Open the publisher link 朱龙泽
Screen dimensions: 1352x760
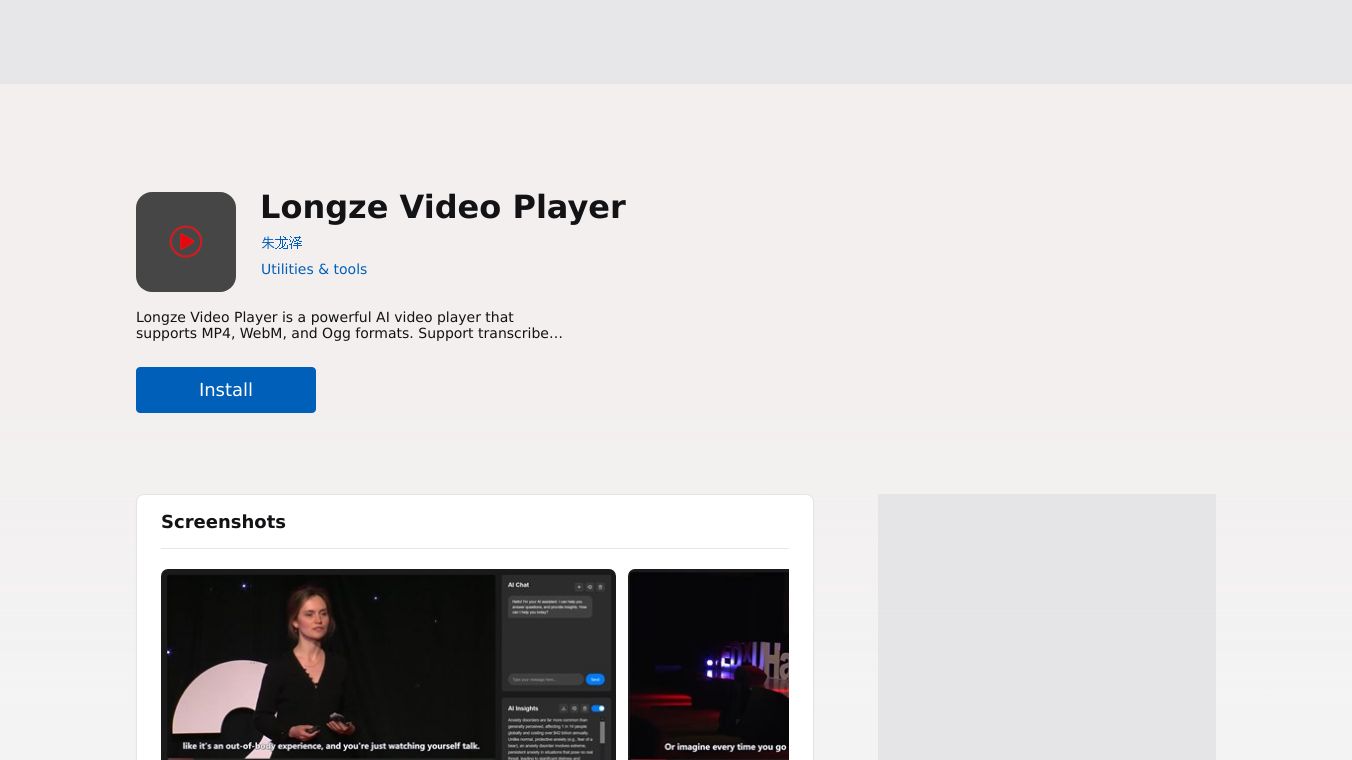[282, 243]
